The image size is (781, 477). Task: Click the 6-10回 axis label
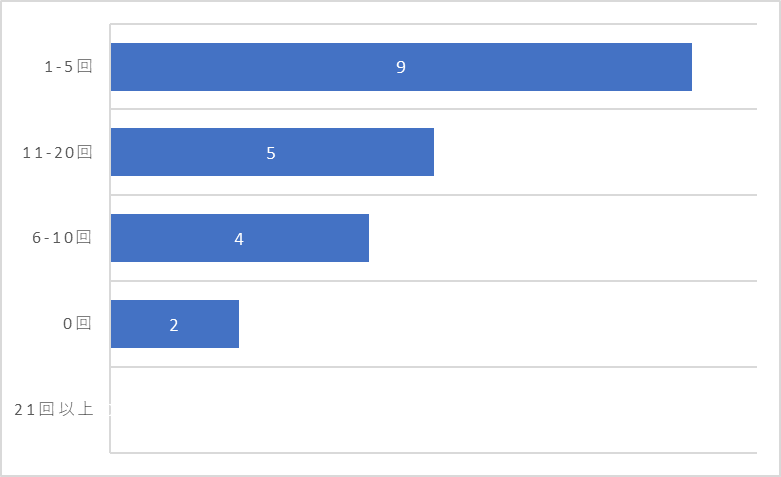click(62, 238)
